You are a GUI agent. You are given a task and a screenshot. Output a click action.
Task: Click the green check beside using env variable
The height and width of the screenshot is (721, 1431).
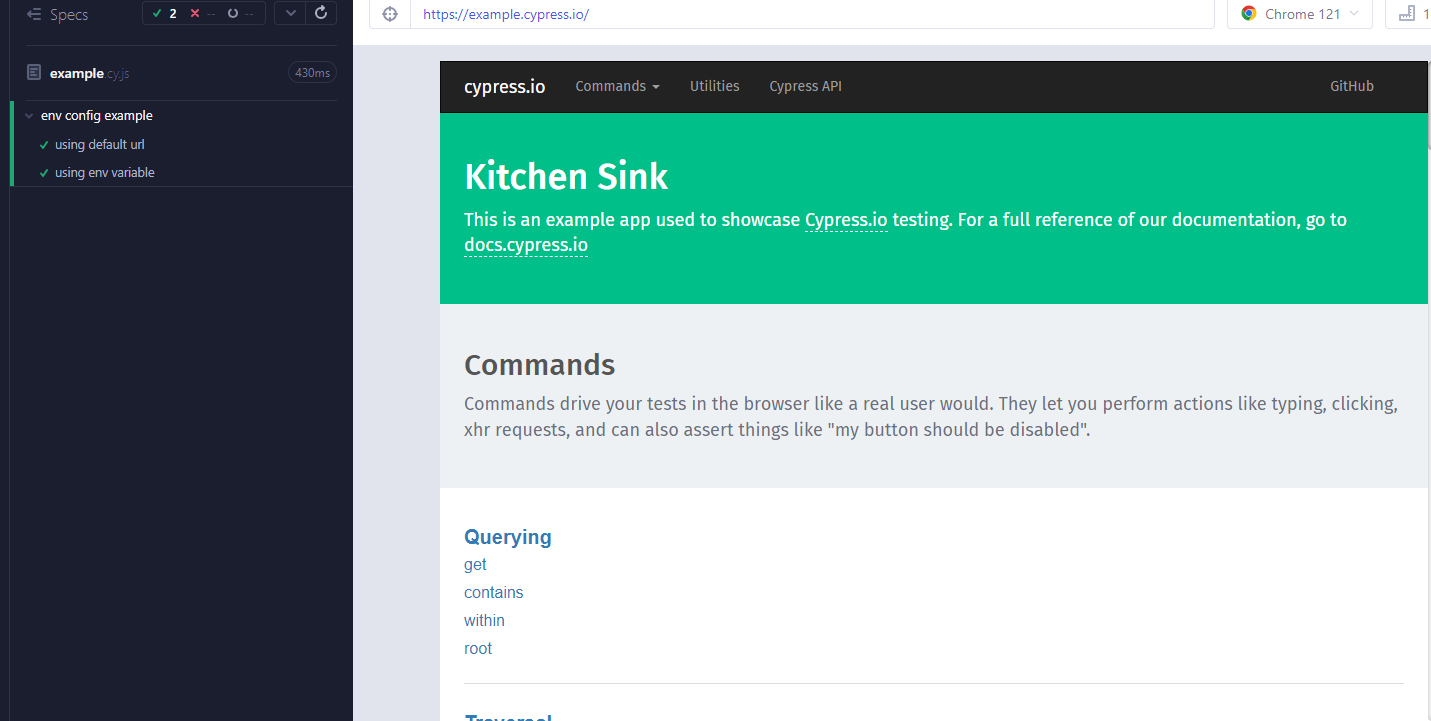44,173
